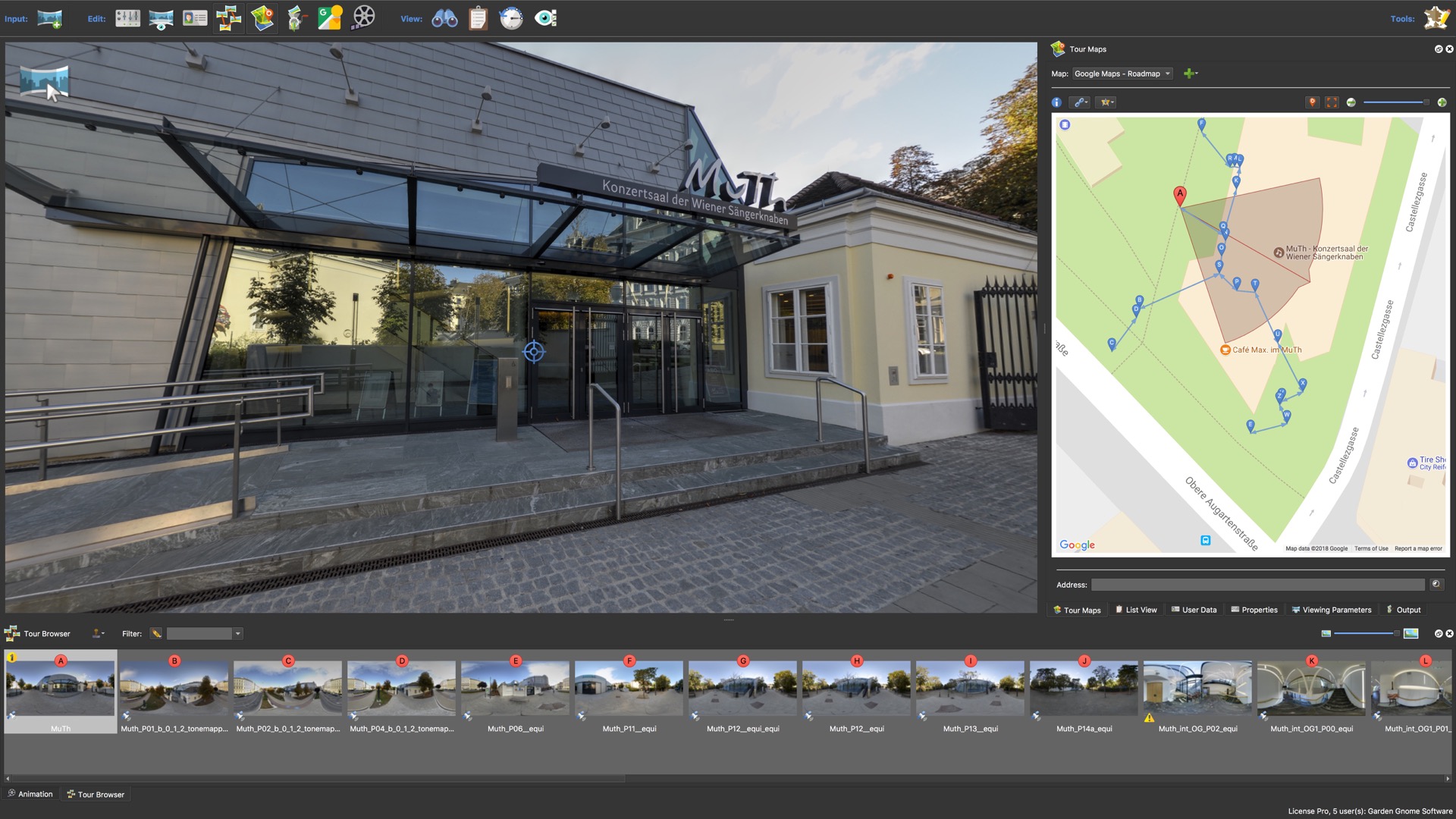Select the Tour Map edit icon
This screenshot has height=819, width=1456.
click(262, 18)
